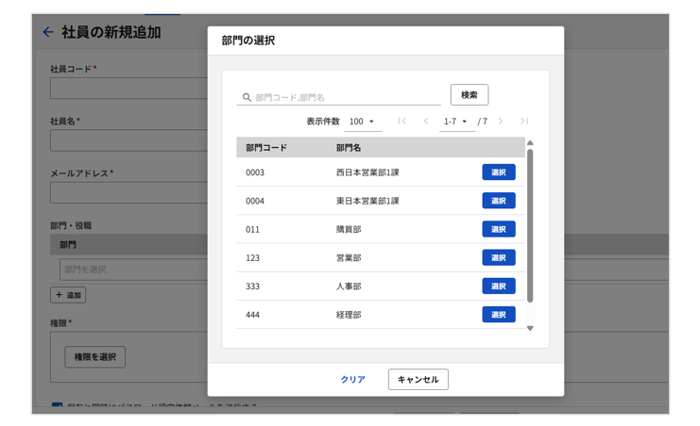Click the code 444 cell

click(253, 315)
